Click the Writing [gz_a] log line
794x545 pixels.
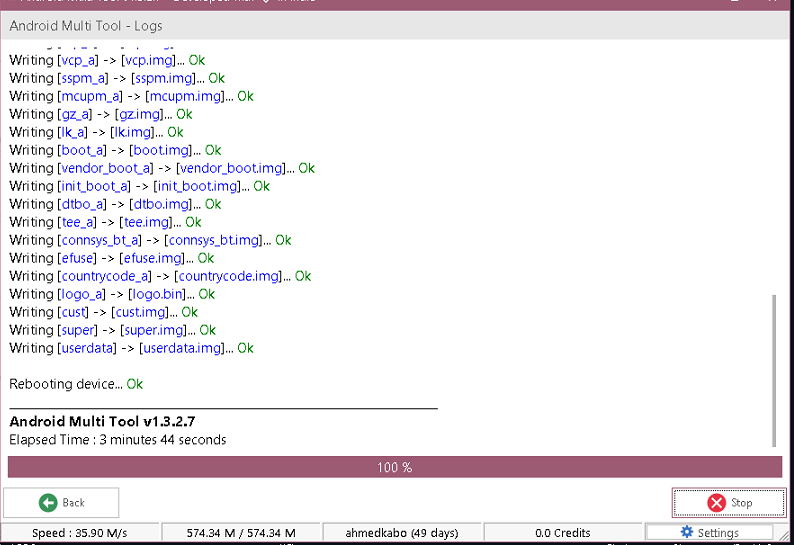101,114
